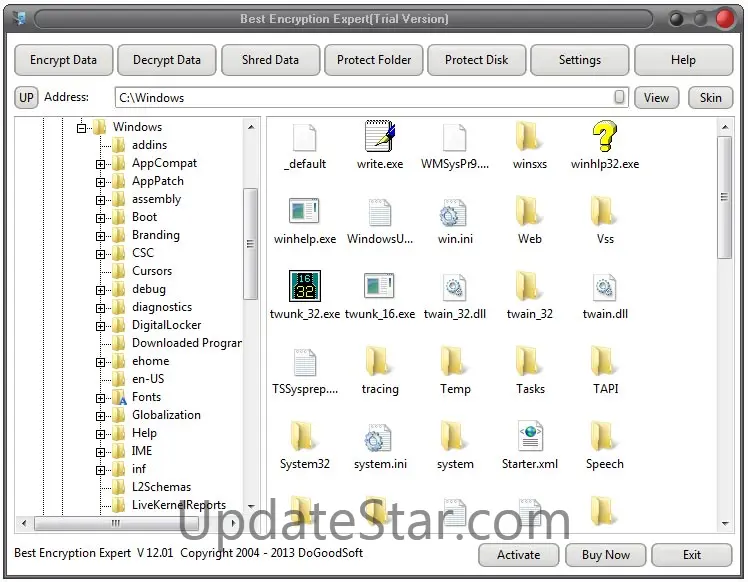Expand the Boot tree node
Viewport: 748px width, 582px height.
[100, 218]
